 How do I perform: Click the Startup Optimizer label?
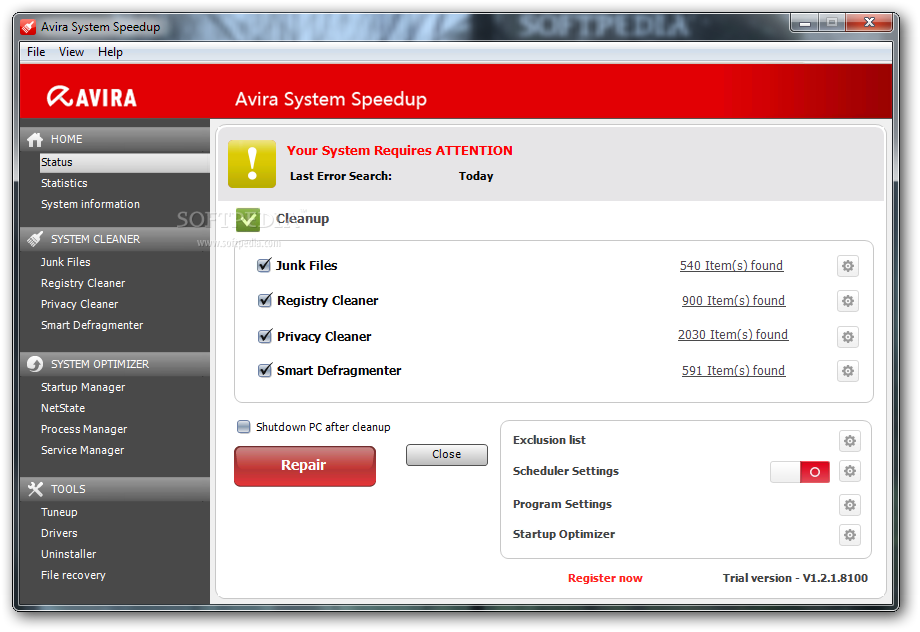click(564, 535)
